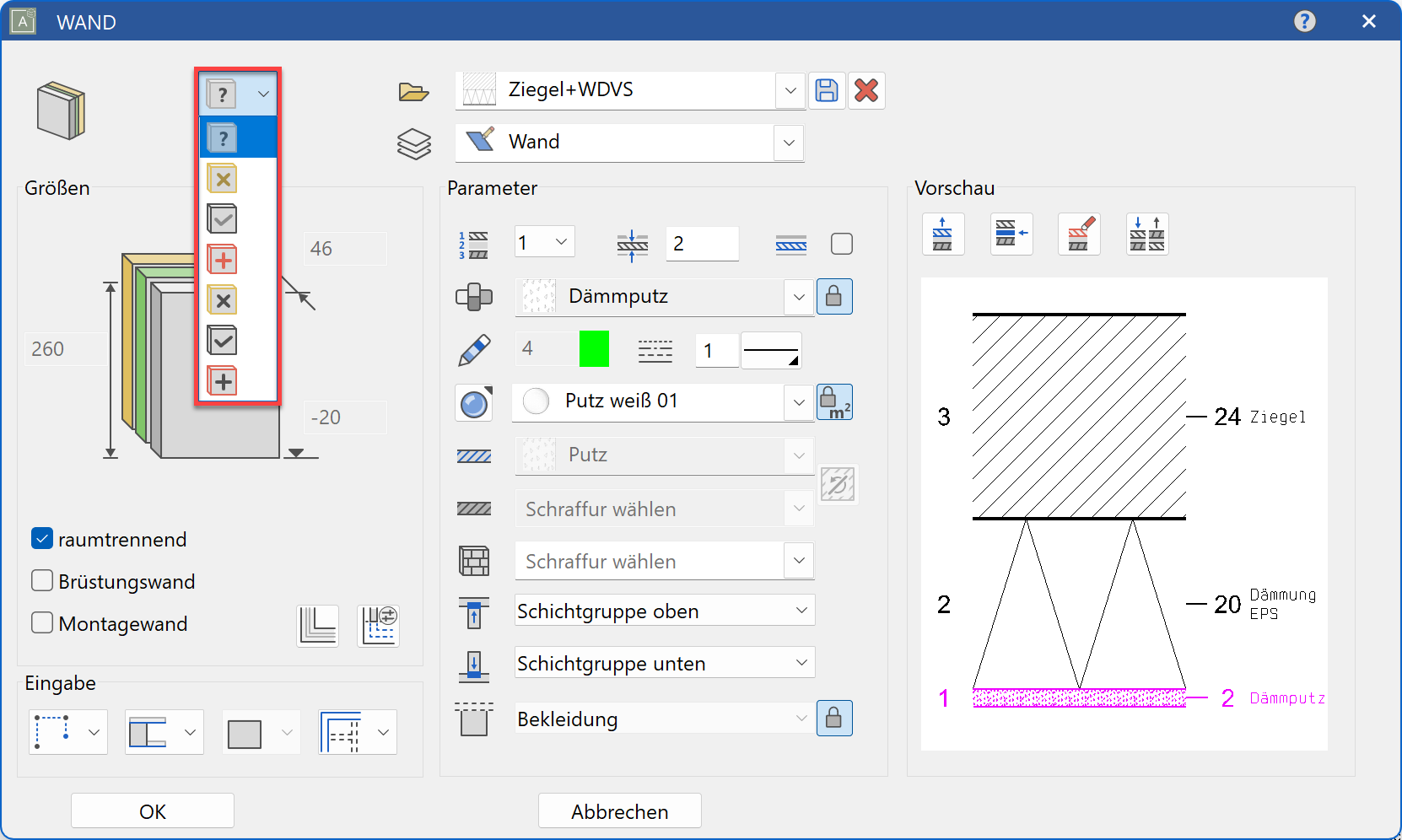
Task: Expand the Ziegel+WDVS favorites dropdown
Action: [x=790, y=90]
